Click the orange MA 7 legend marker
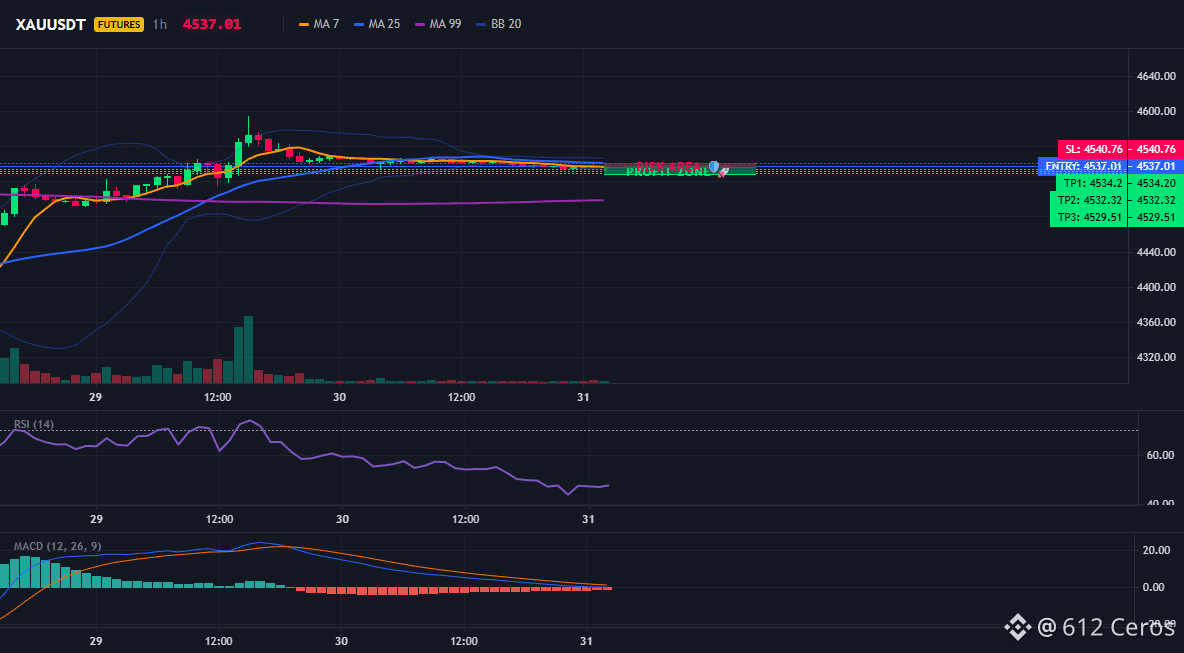 click(x=304, y=24)
